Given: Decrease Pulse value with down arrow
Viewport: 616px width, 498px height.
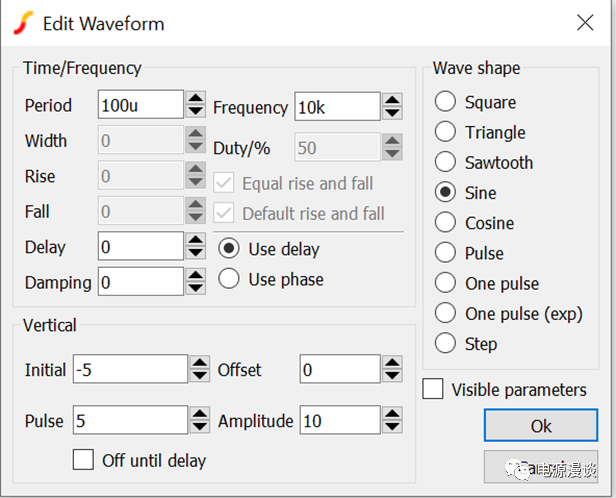Looking at the screenshot, I should tap(200, 427).
